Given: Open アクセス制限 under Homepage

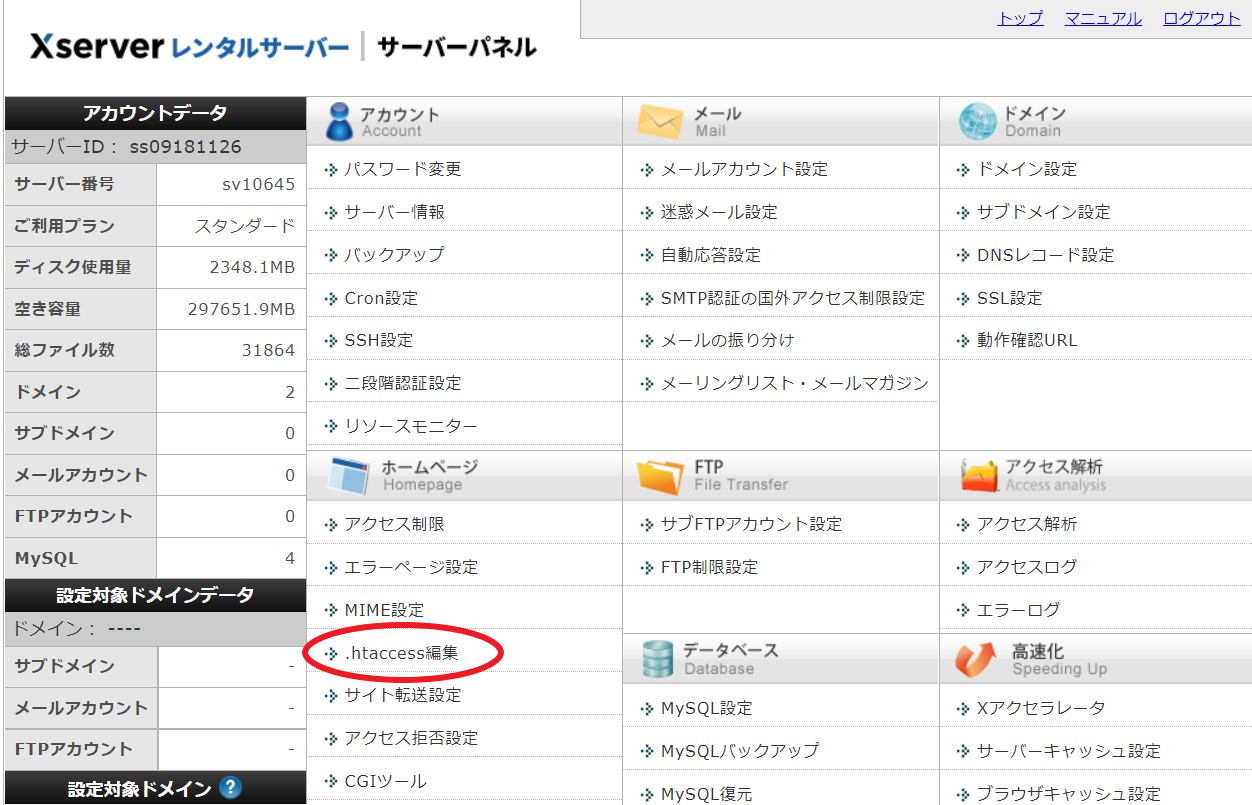Looking at the screenshot, I should 394,524.
